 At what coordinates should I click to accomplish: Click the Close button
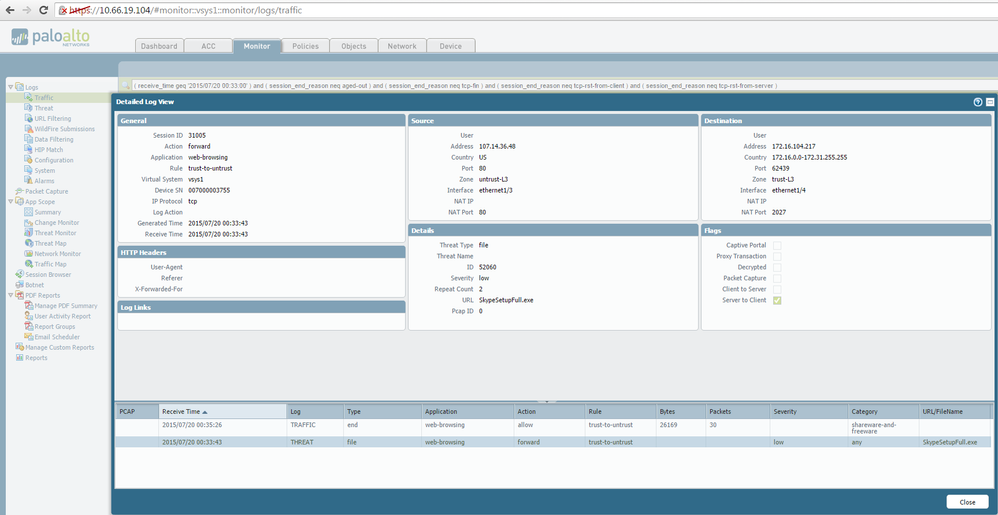[967, 502]
